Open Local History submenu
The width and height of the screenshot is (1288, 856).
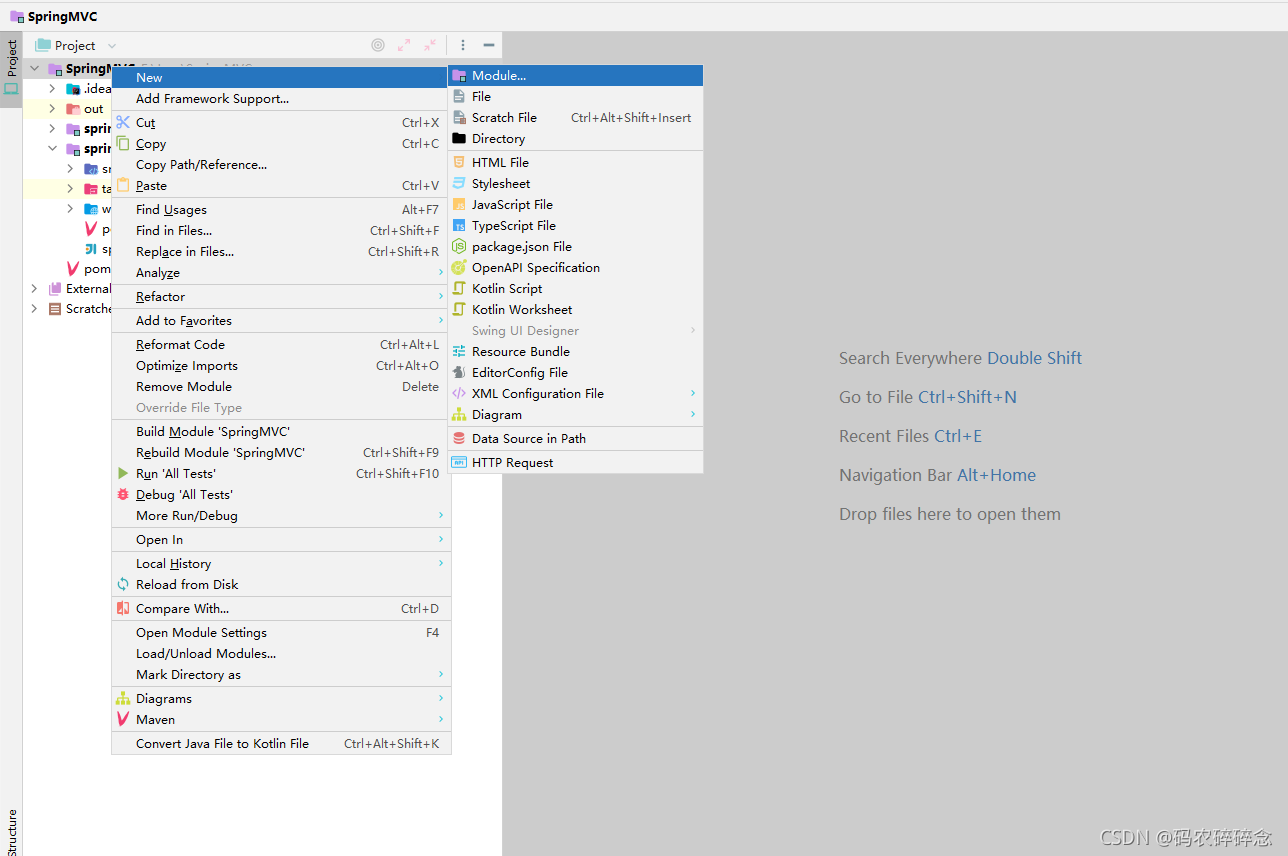pyautogui.click(x=281, y=563)
